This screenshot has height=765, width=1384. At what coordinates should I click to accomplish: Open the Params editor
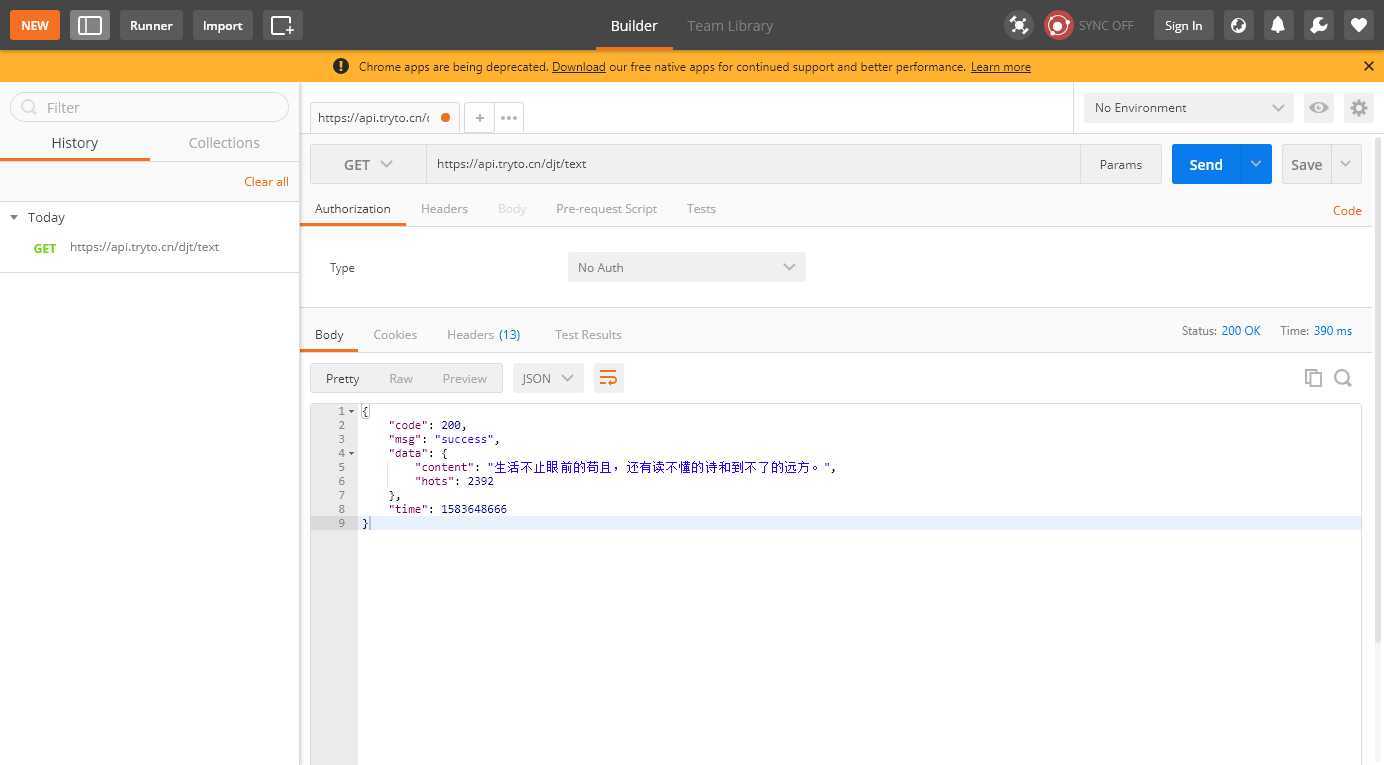coord(1120,164)
